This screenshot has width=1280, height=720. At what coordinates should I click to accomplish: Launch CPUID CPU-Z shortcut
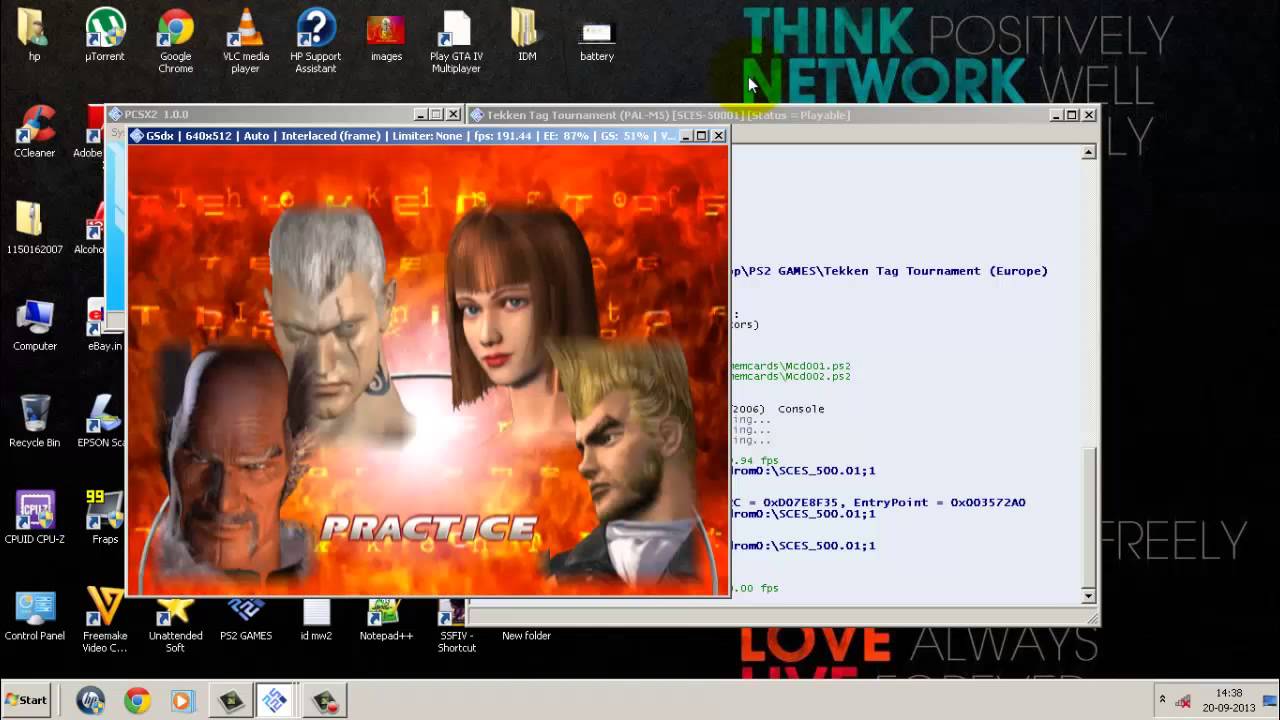tap(34, 518)
